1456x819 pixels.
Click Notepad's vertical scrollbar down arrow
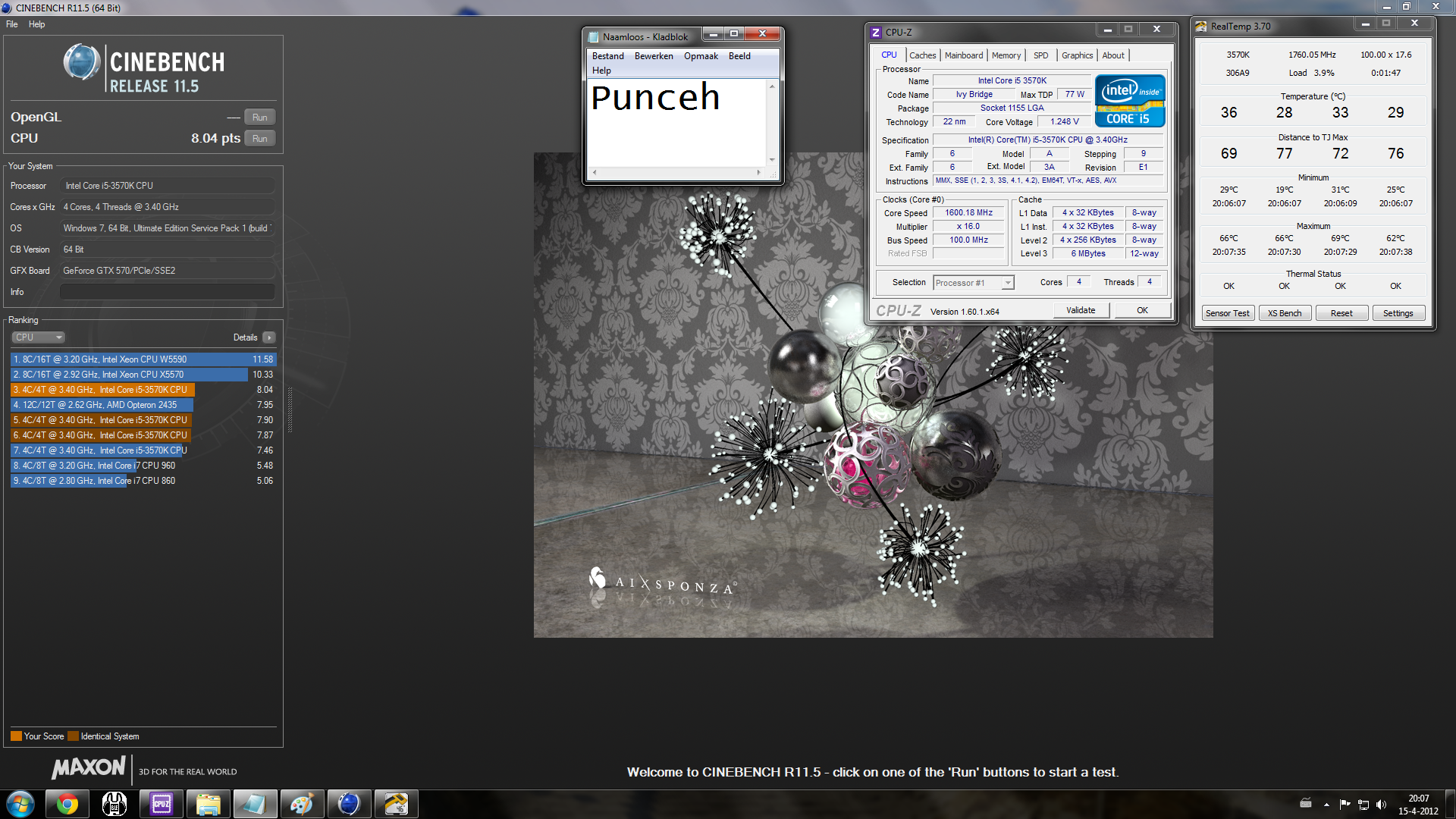(x=772, y=160)
